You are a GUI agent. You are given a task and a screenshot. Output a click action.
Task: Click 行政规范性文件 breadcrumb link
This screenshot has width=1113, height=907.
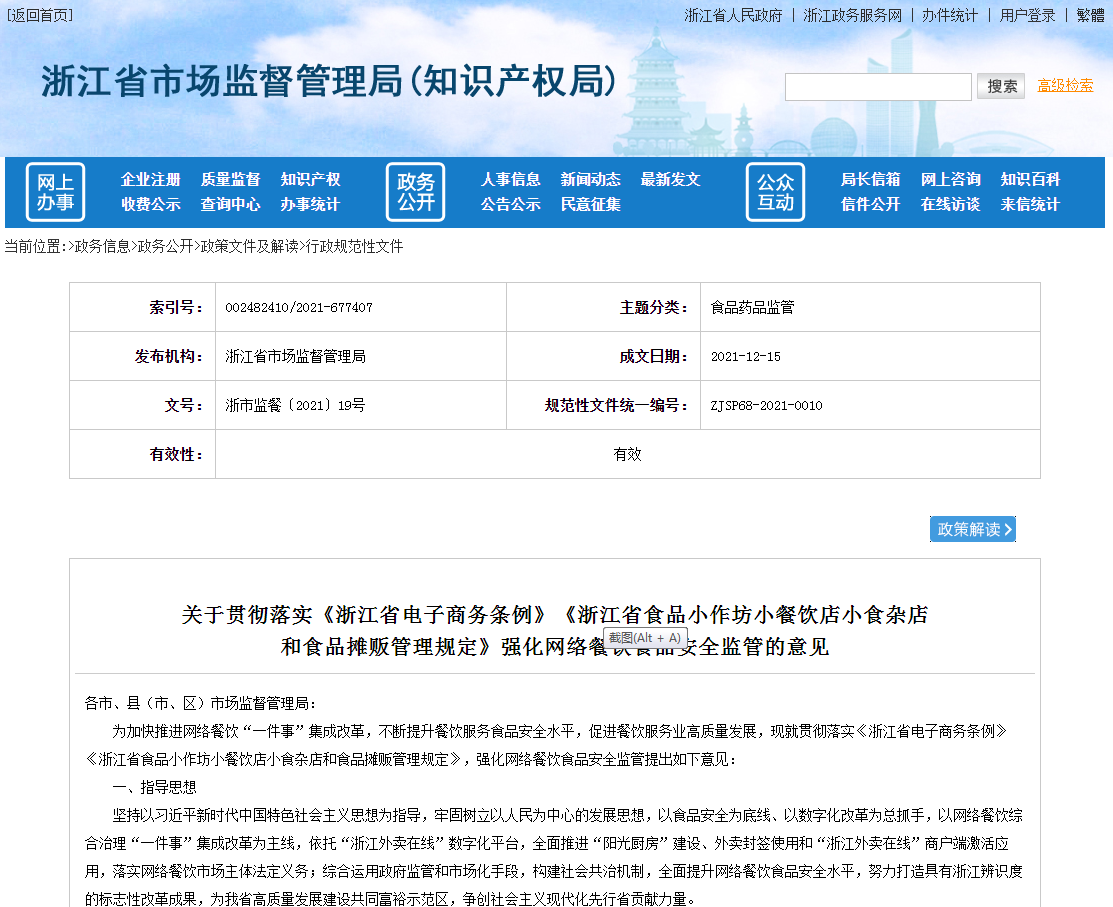(x=354, y=246)
